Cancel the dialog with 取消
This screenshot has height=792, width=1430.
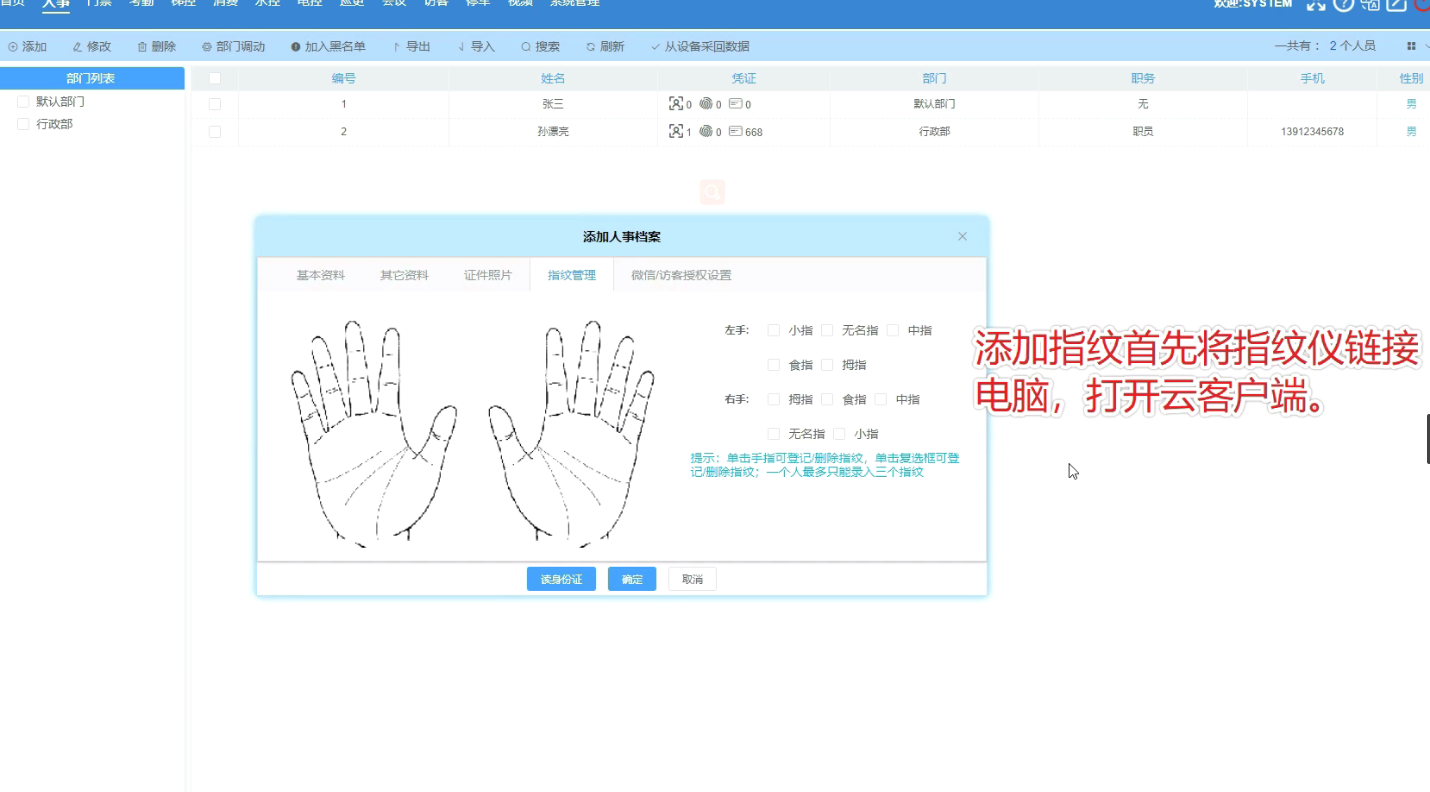[x=692, y=579]
